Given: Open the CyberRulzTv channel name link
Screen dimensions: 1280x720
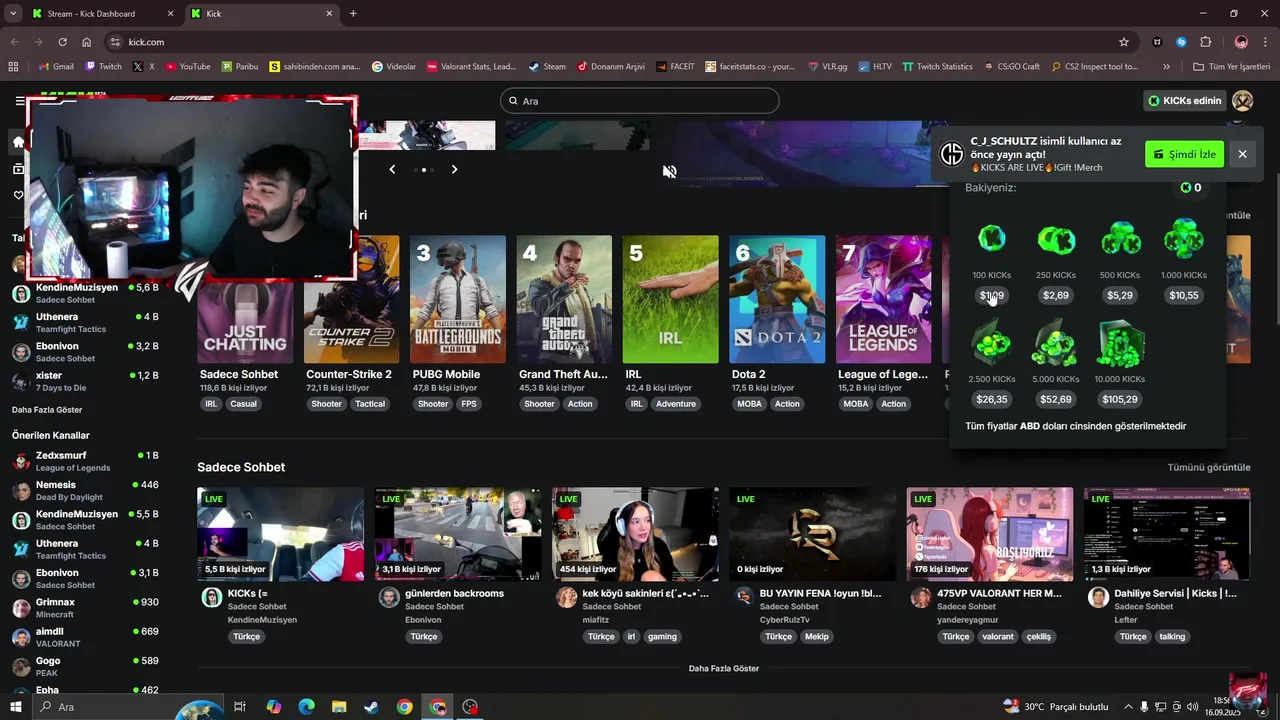Looking at the screenshot, I should click(785, 620).
